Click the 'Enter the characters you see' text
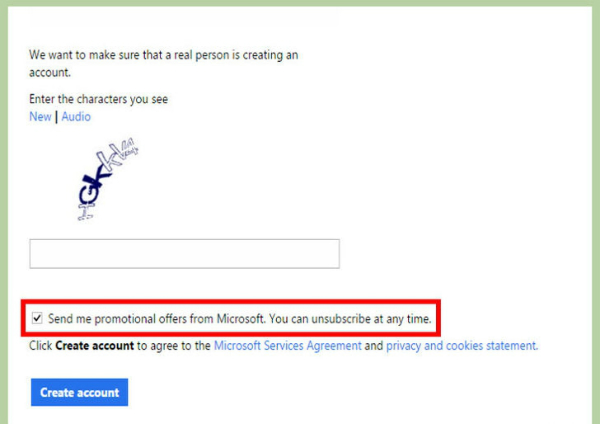600x424 pixels. pyautogui.click(x=98, y=99)
